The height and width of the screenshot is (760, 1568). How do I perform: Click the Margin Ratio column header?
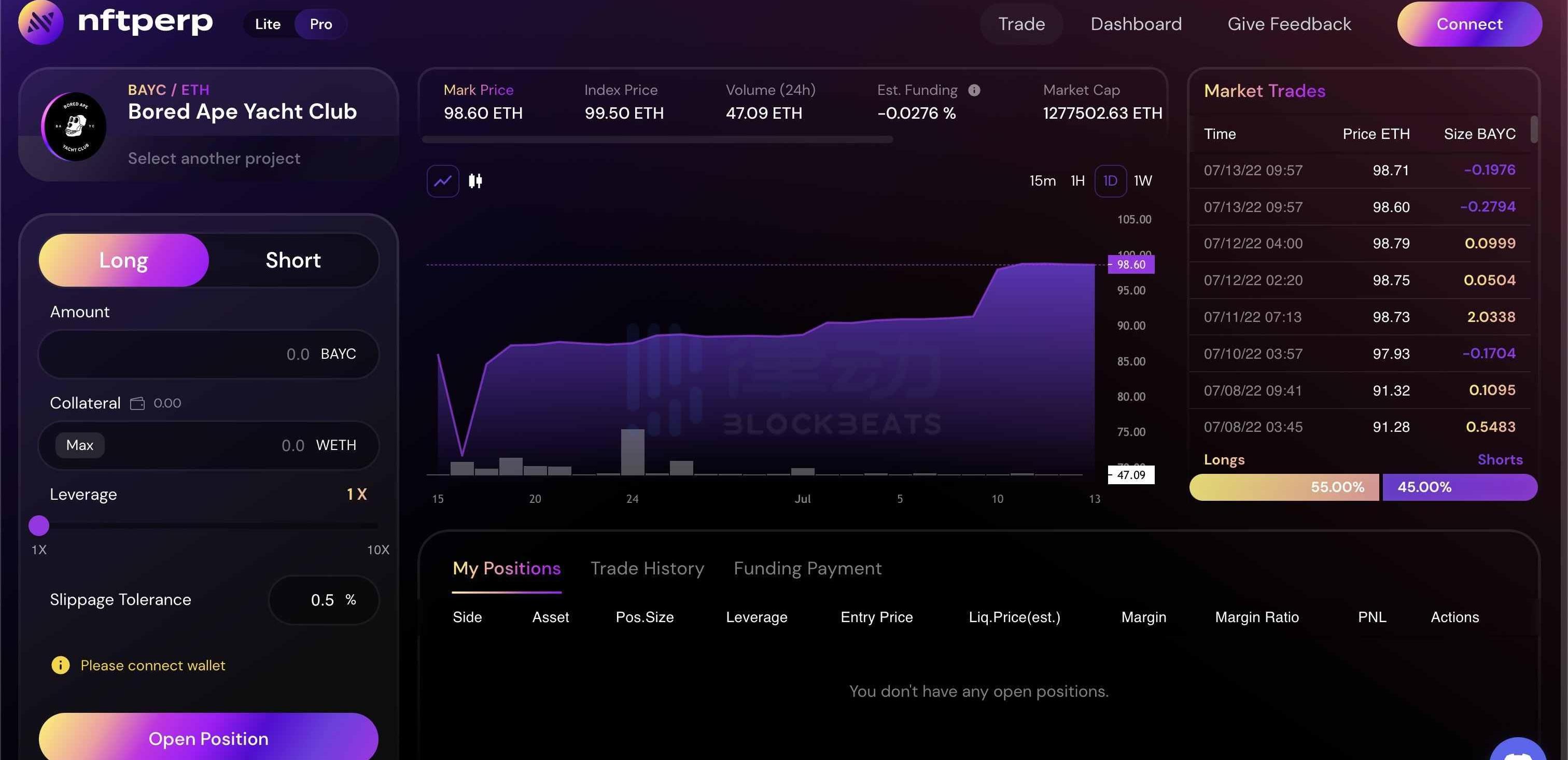pos(1256,617)
